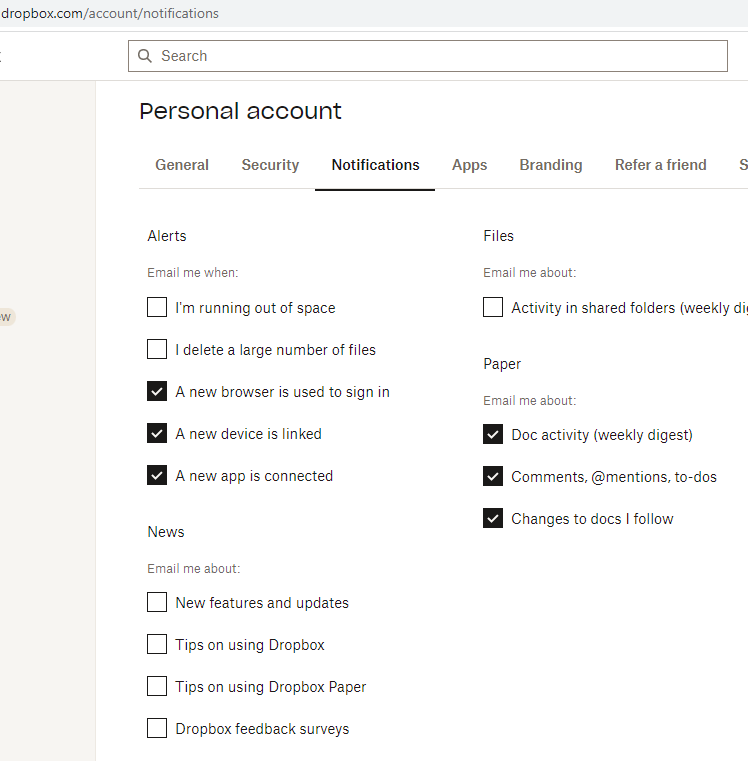Viewport: 748px width, 761px height.
Task: Tick "Tips on using Dropbox Paper"
Action: point(157,686)
